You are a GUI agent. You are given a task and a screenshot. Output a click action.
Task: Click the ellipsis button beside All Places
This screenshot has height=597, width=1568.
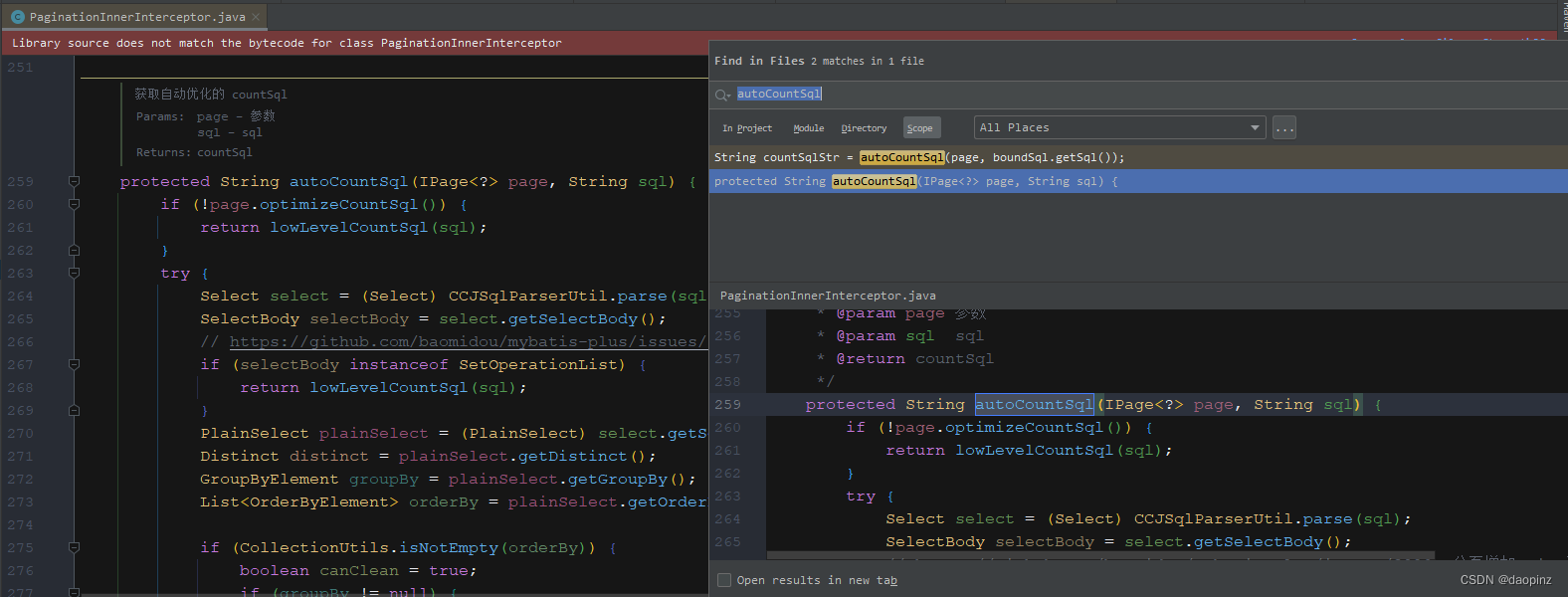pos(1284,127)
